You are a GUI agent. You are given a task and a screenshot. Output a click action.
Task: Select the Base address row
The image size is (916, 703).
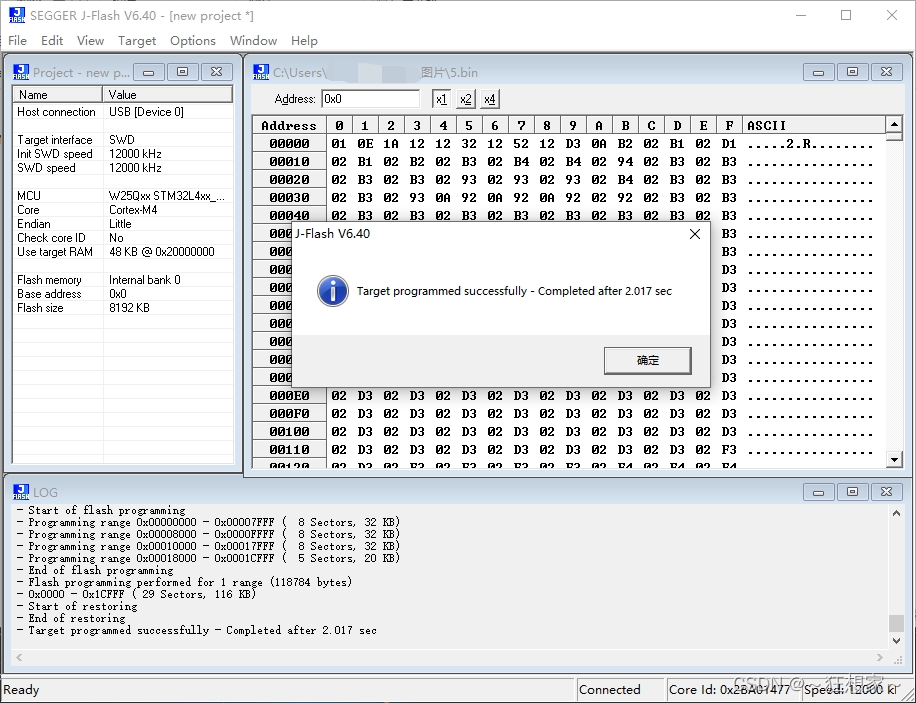click(123, 295)
